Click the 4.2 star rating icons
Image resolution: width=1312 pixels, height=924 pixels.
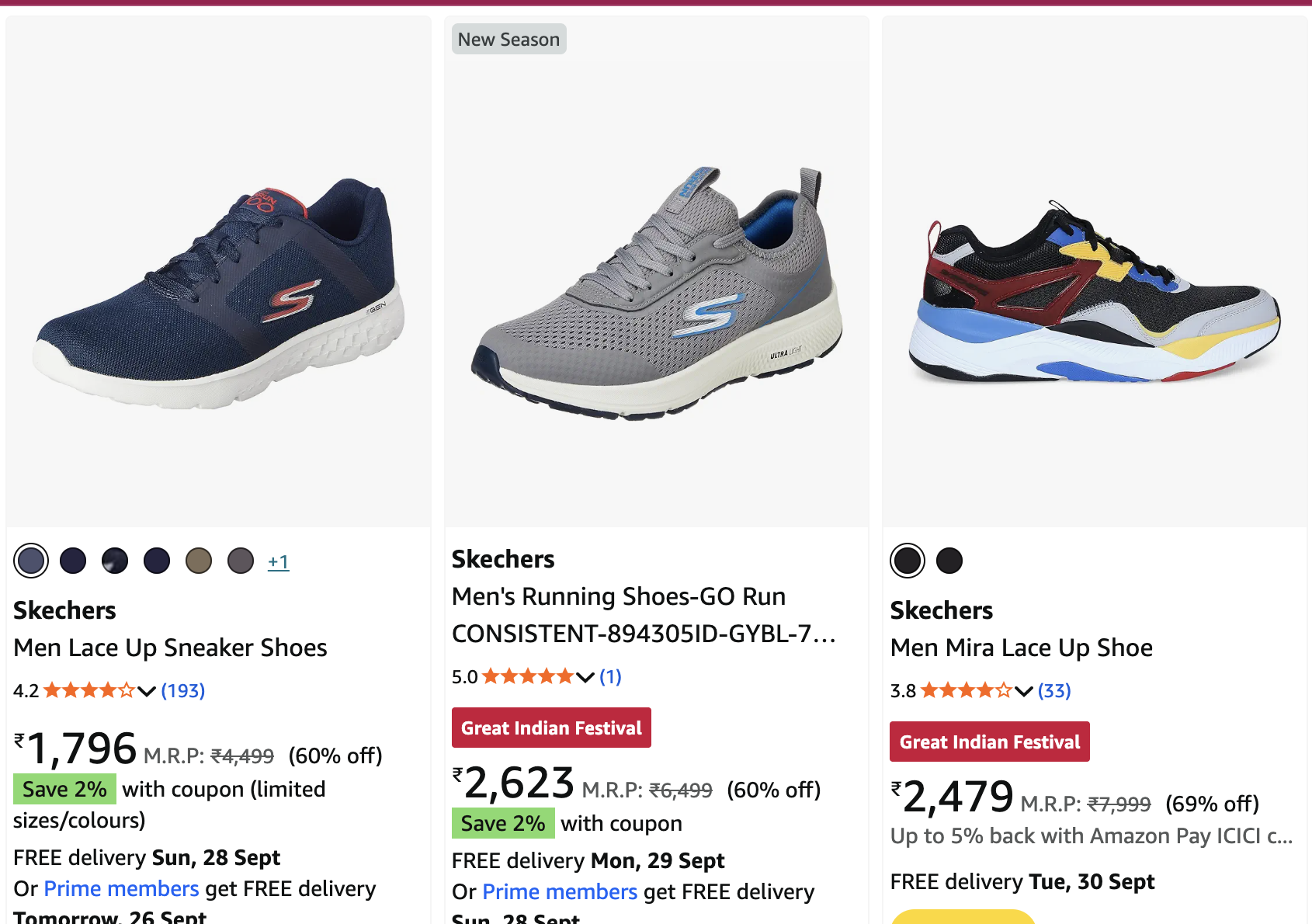point(89,690)
